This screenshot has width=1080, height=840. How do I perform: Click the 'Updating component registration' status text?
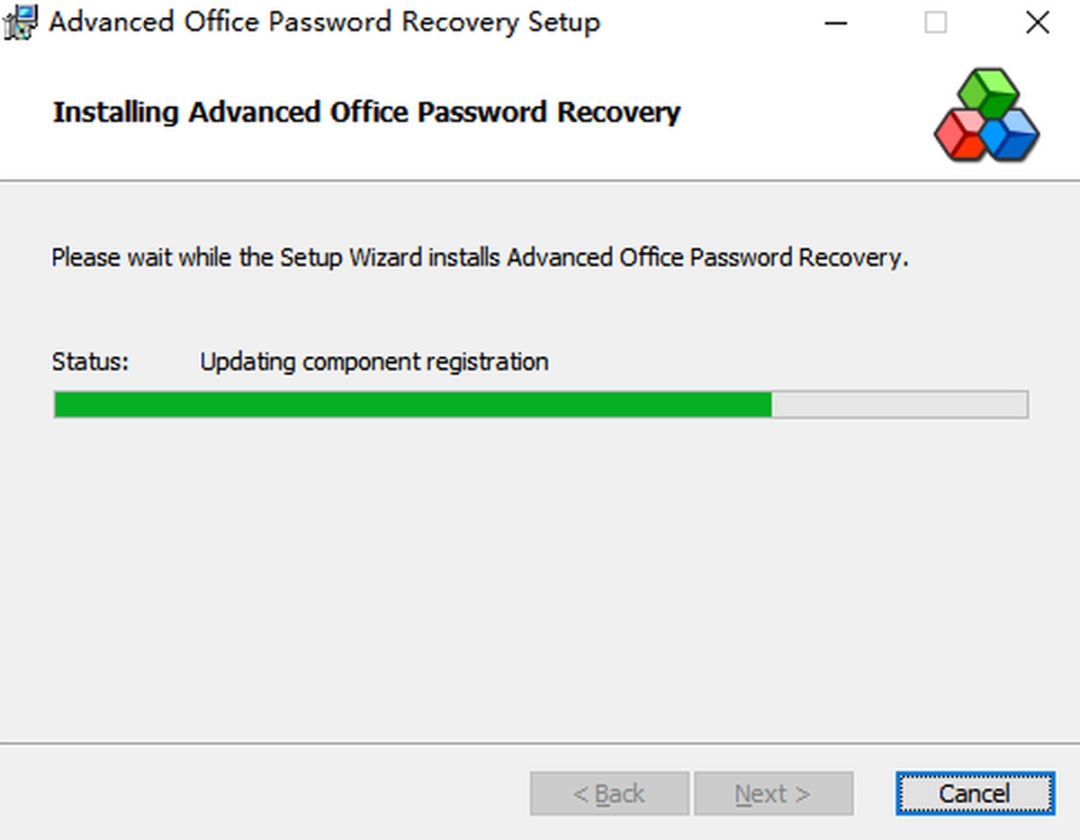(374, 361)
